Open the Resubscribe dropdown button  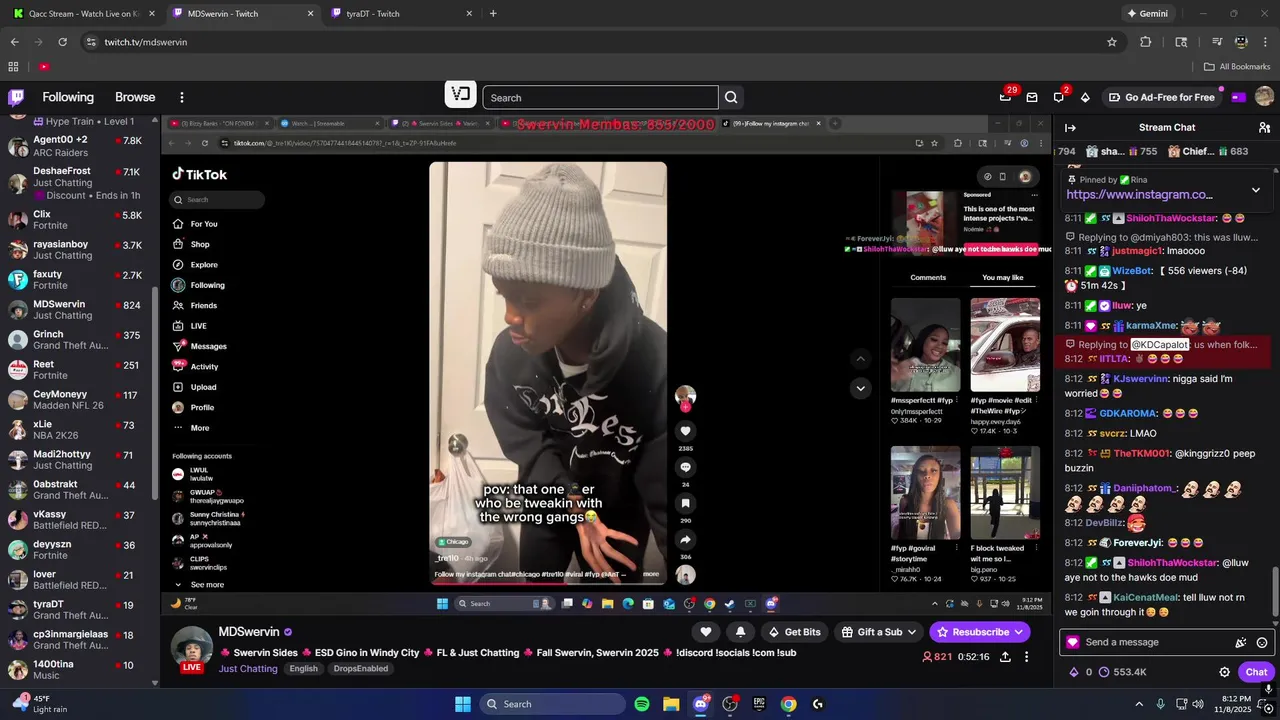coord(980,632)
